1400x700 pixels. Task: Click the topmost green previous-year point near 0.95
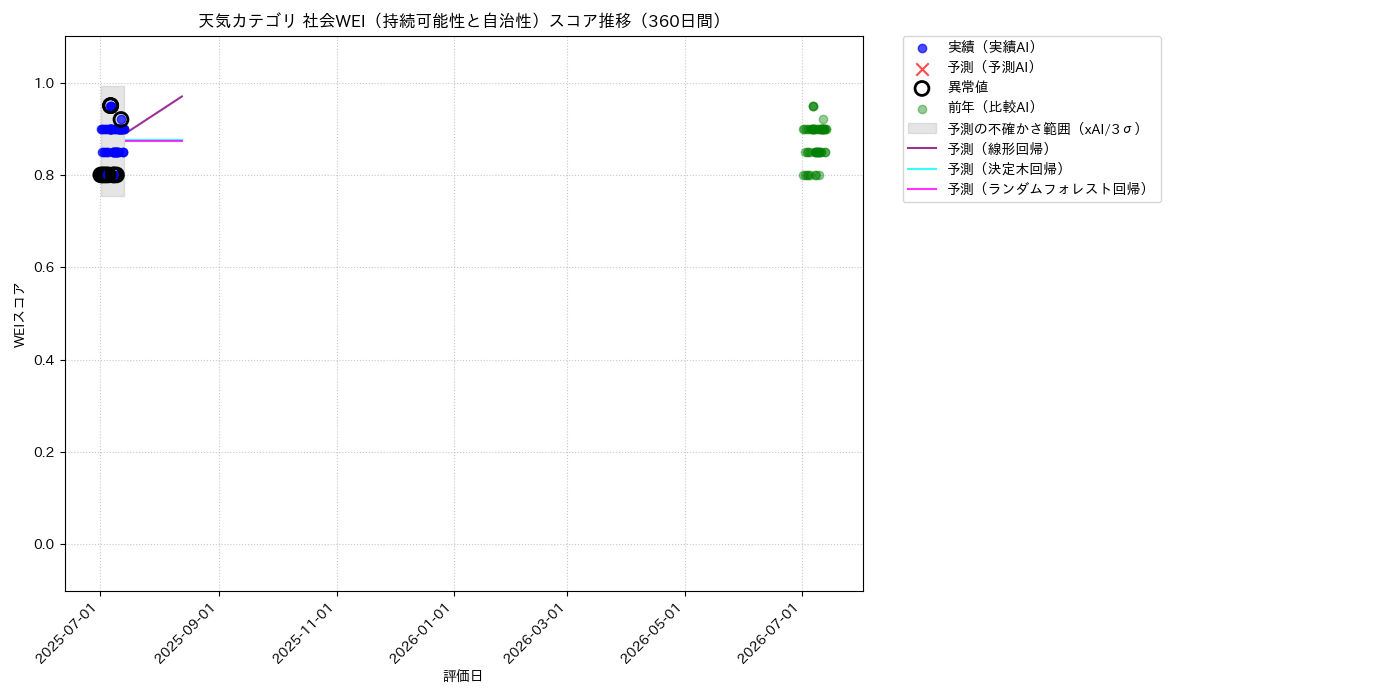(813, 106)
